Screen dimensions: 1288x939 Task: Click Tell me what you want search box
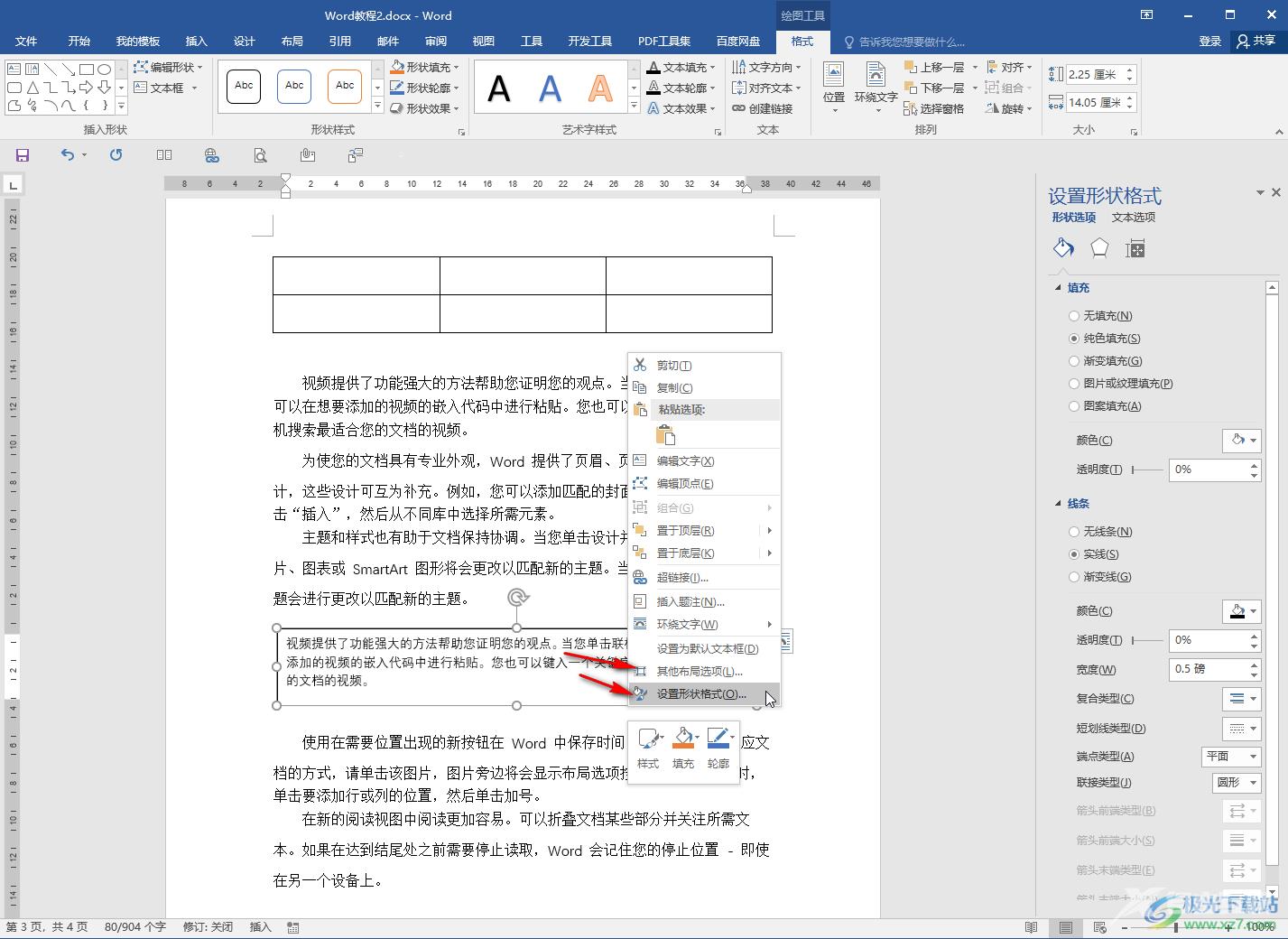(904, 42)
